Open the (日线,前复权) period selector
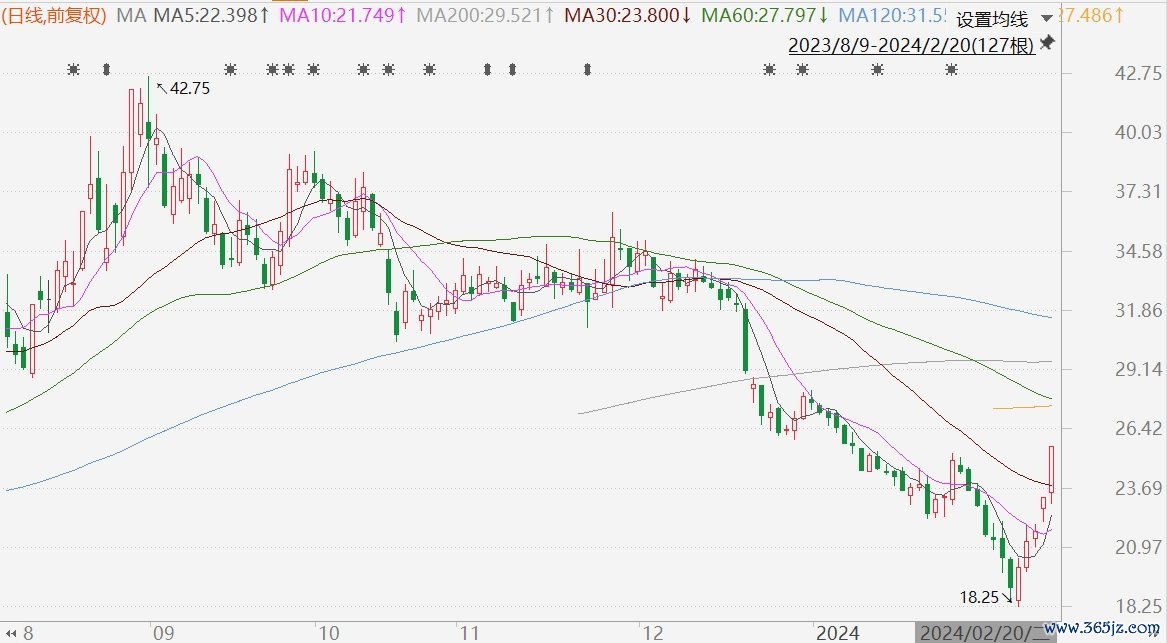Screen dimensions: 1167x643 point(56,15)
